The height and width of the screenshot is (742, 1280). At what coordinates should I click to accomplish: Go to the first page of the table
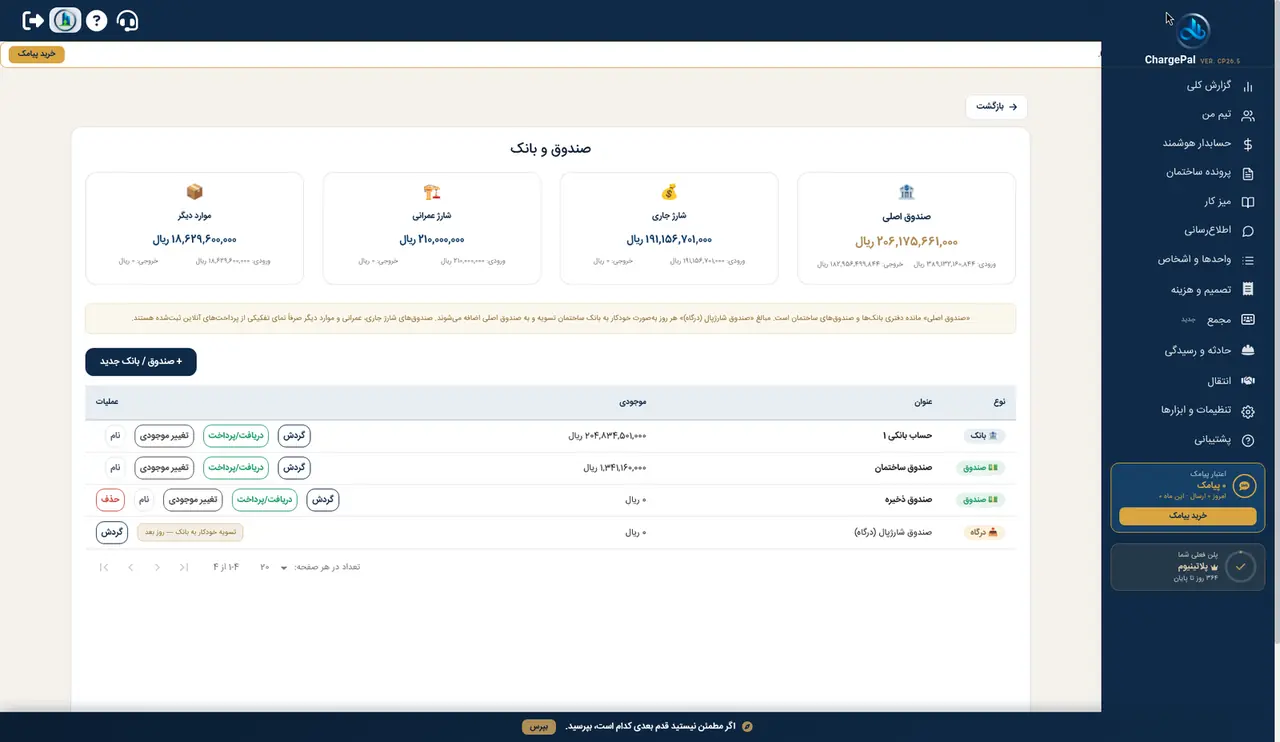[x=184, y=567]
